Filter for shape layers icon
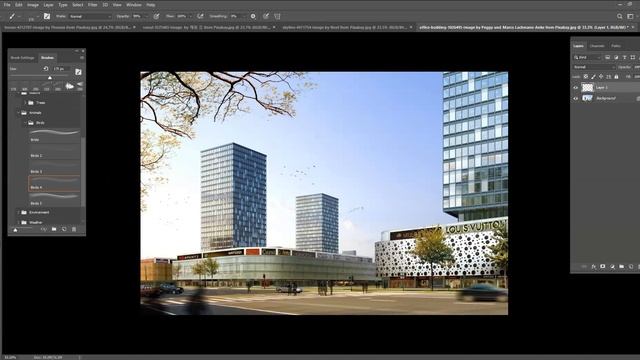 point(633,57)
